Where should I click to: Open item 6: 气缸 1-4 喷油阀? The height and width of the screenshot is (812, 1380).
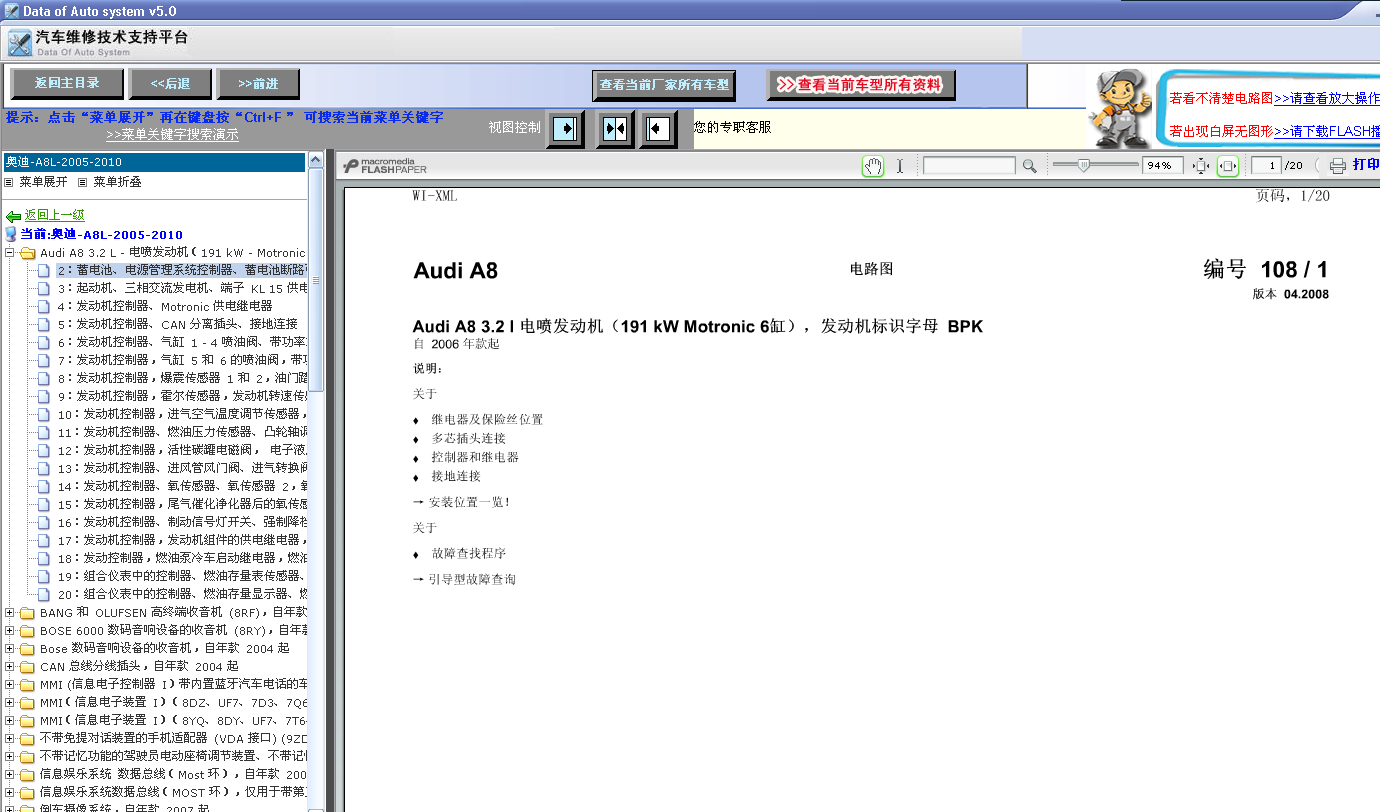click(181, 342)
